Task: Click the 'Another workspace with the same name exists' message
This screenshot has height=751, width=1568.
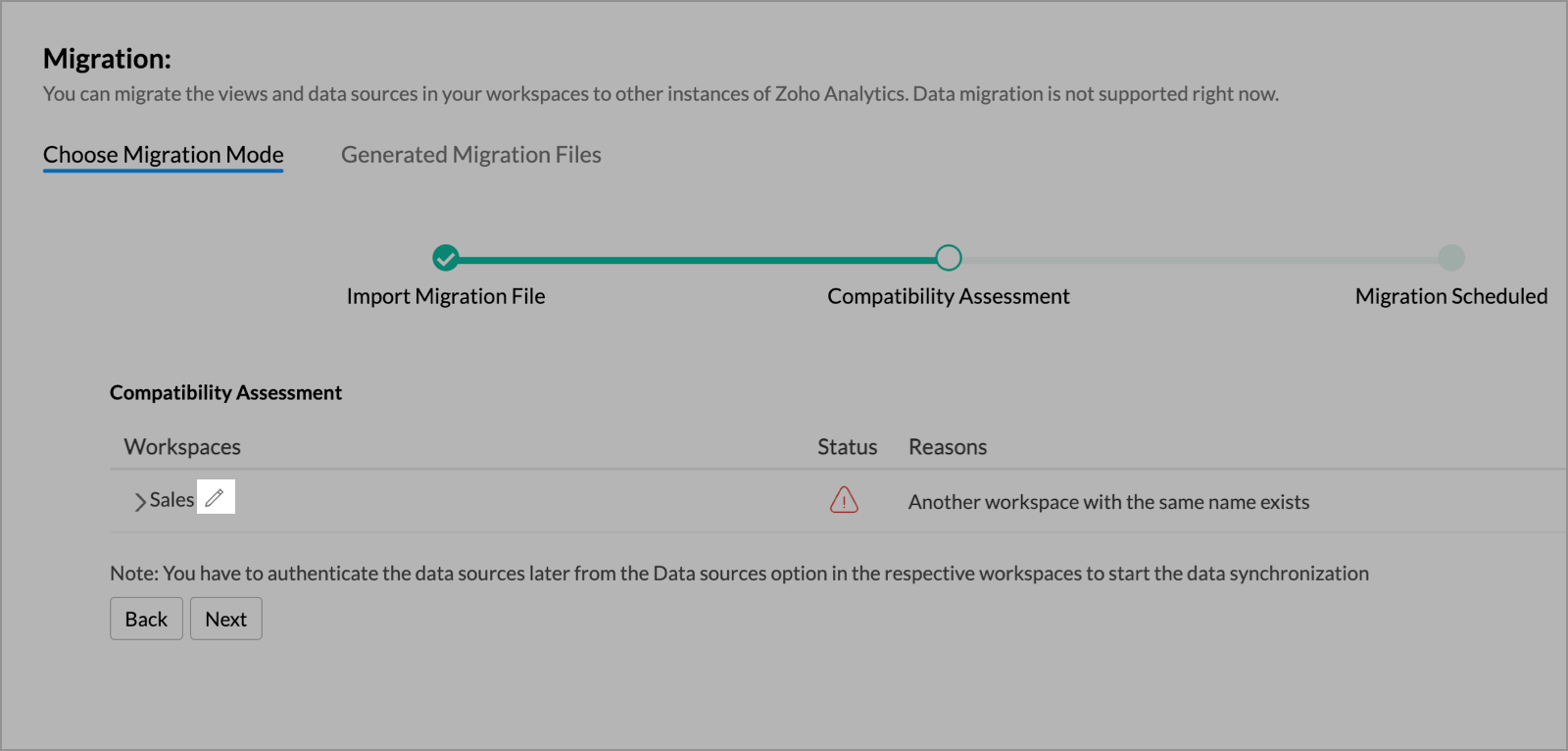Action: [1108, 502]
